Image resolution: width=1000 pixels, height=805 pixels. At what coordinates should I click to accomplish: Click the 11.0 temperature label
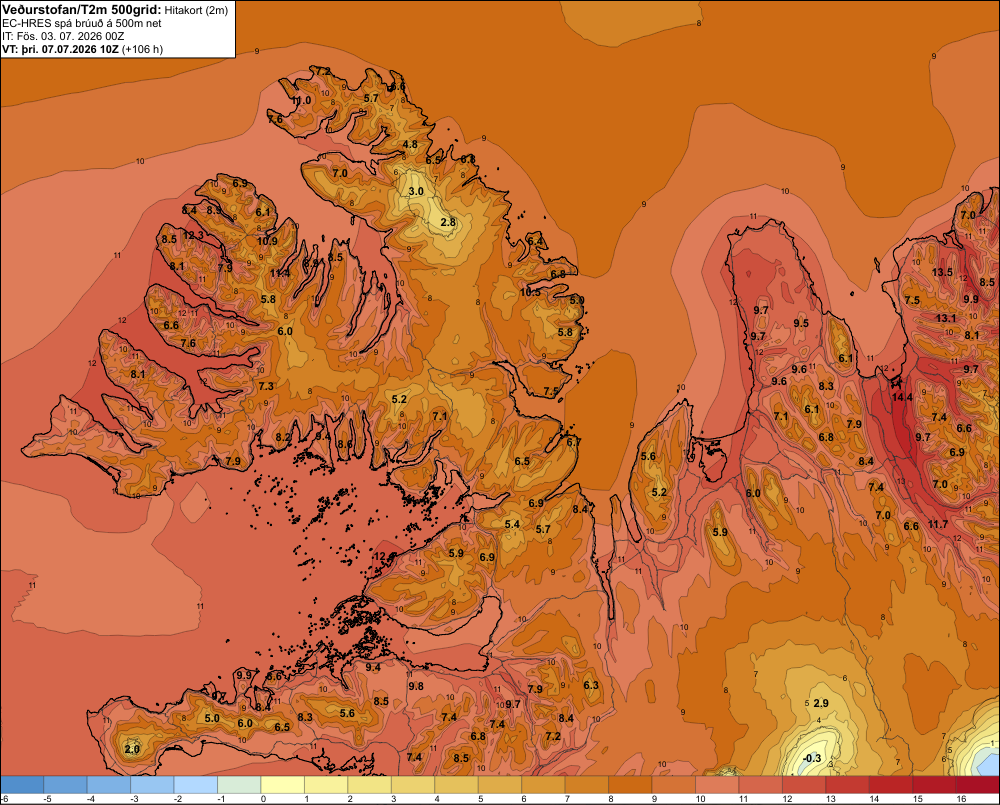[x=302, y=101]
